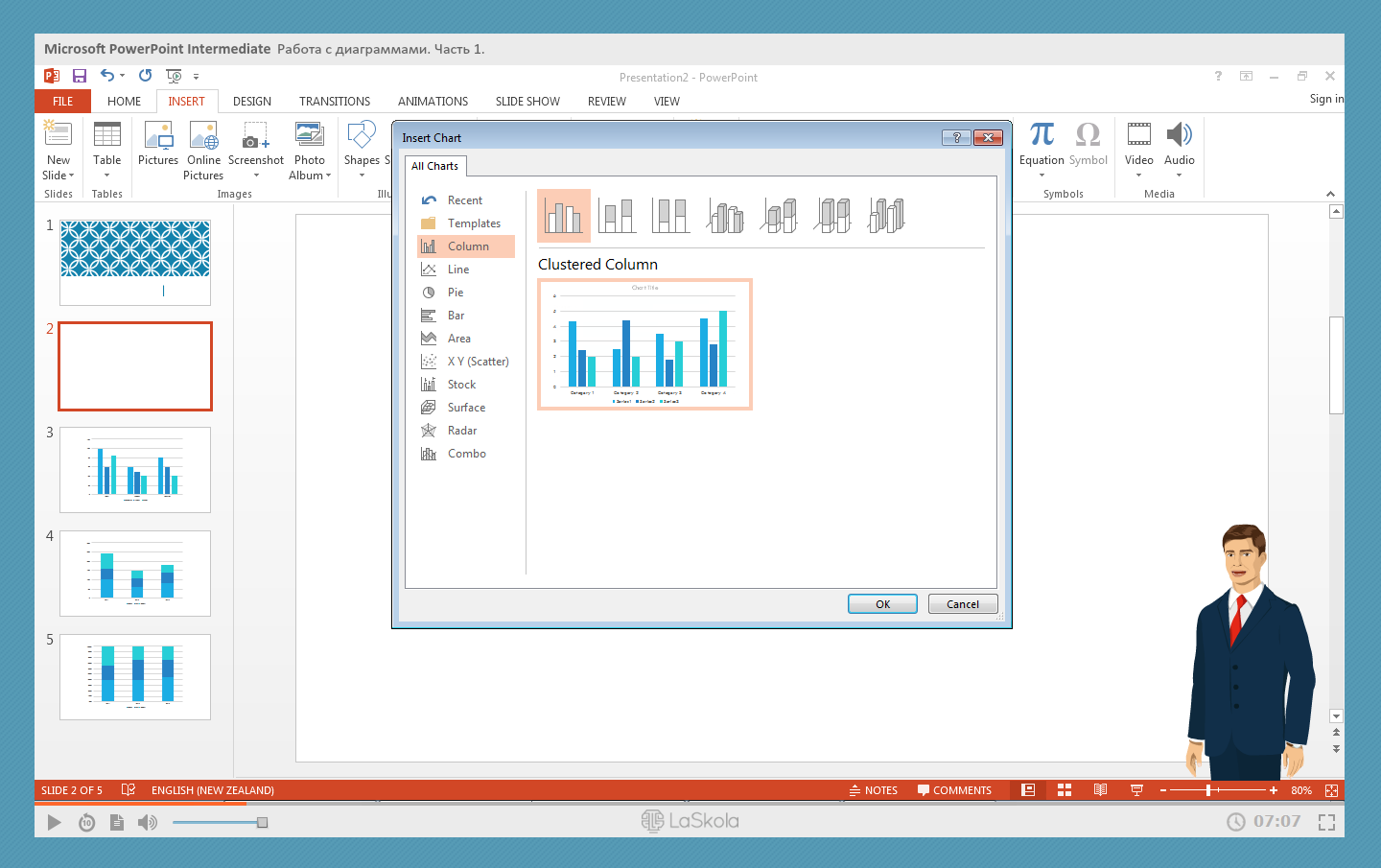Select the Stacked Column chart subtype icon

click(x=617, y=216)
